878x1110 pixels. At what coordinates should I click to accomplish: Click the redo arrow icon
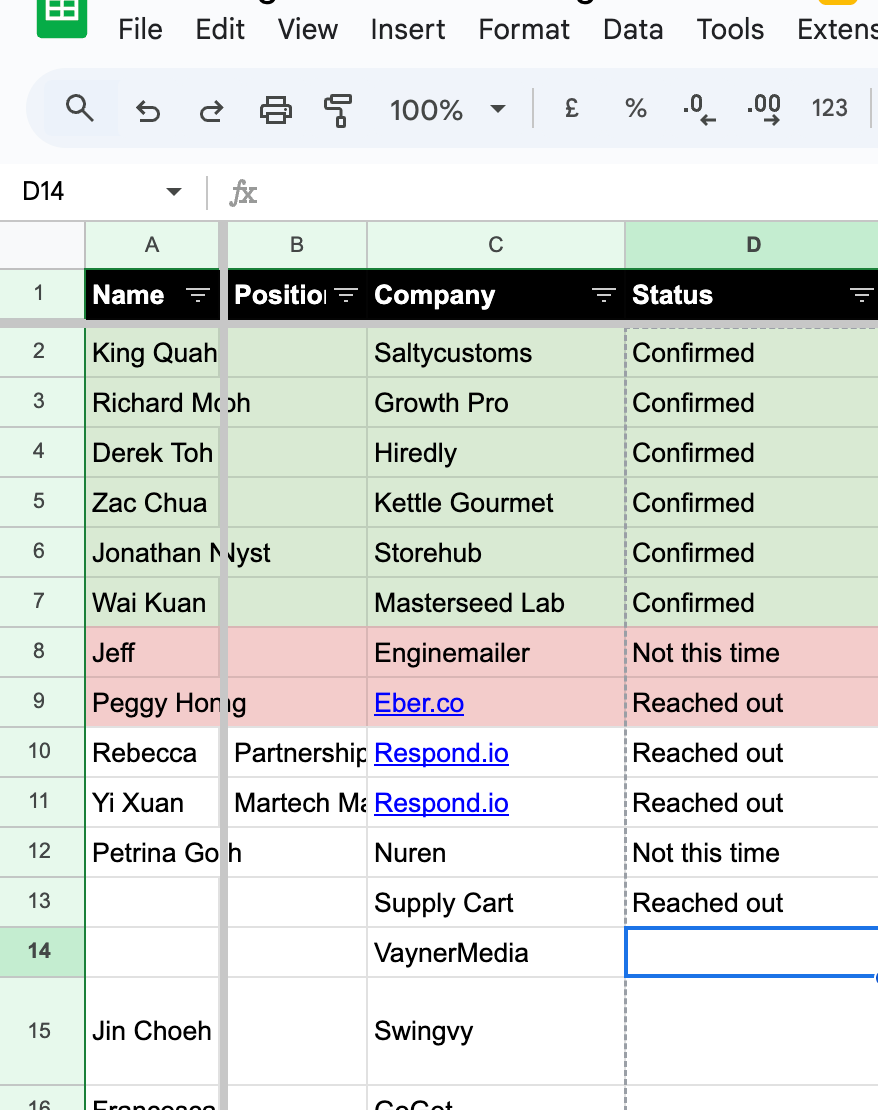coord(211,110)
